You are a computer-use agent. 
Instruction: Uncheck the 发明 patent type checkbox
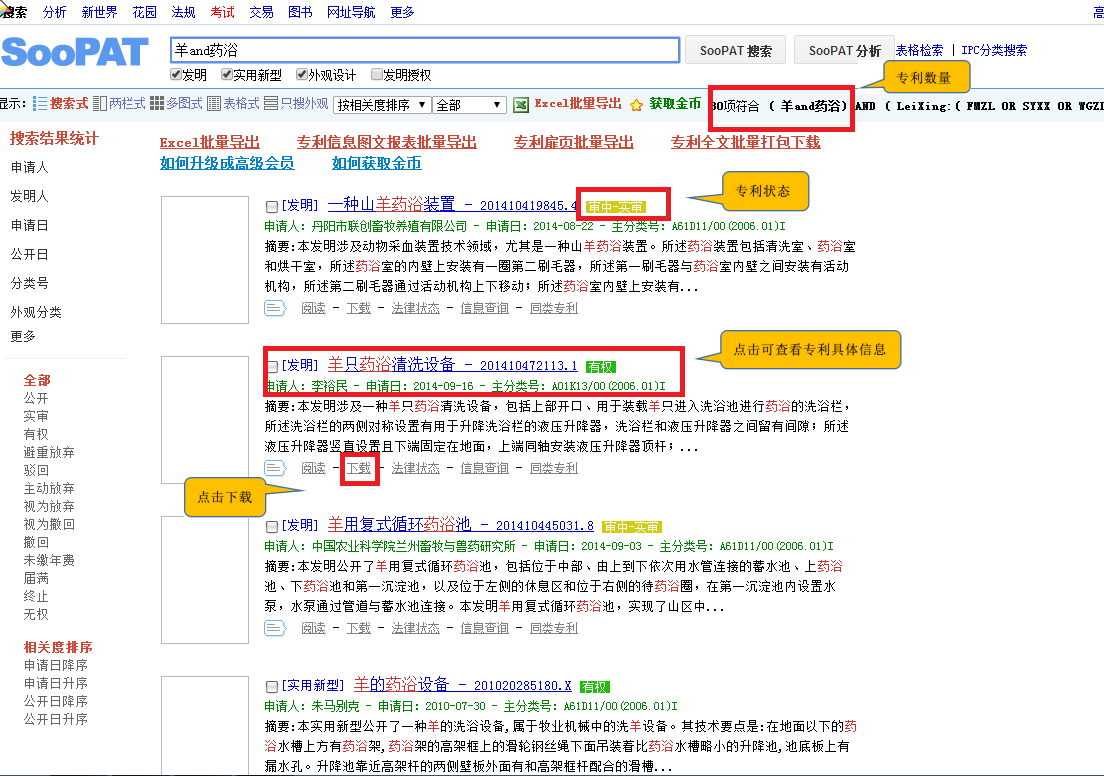pos(176,75)
